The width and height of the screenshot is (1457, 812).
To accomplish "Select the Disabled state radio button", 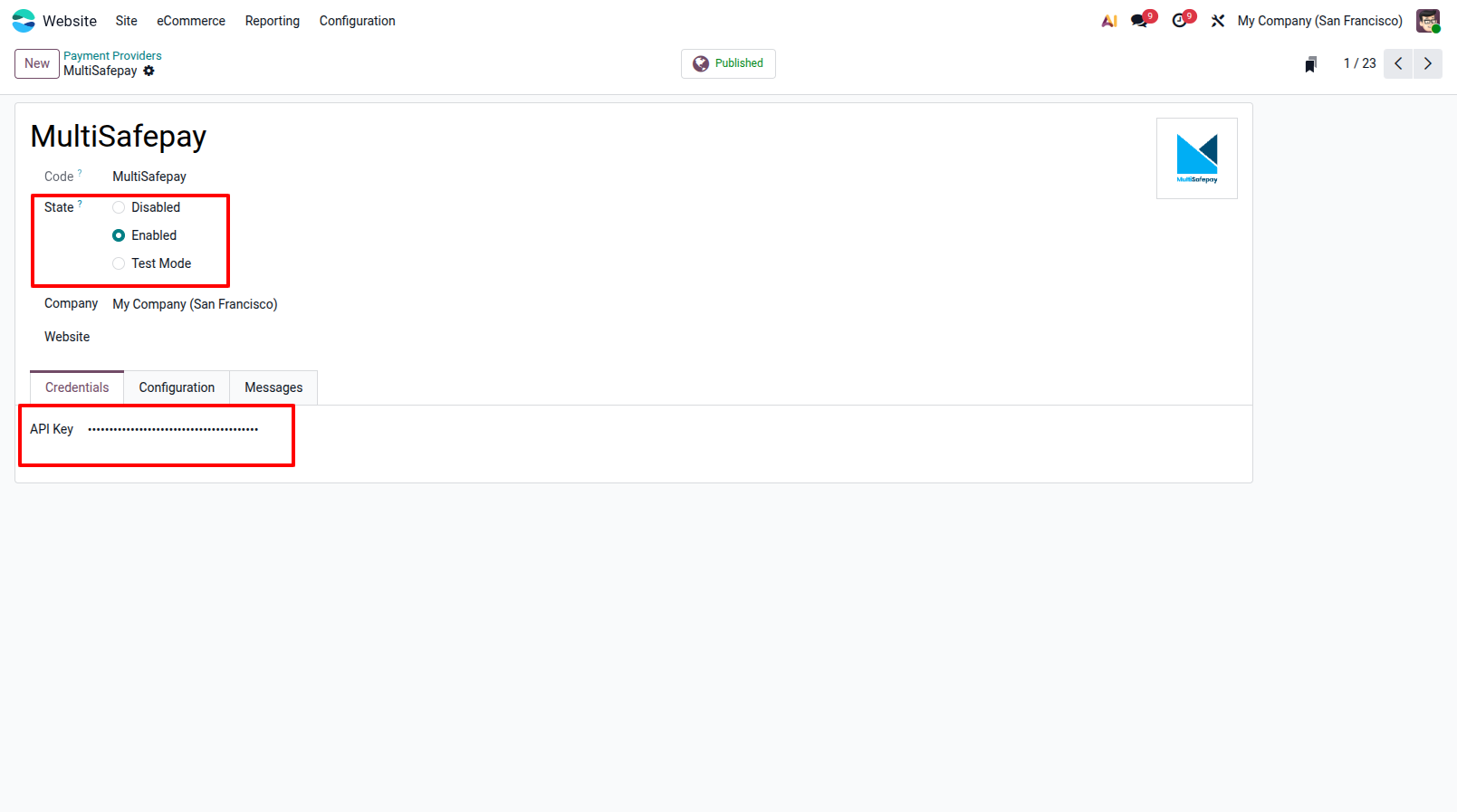I will click(x=119, y=207).
